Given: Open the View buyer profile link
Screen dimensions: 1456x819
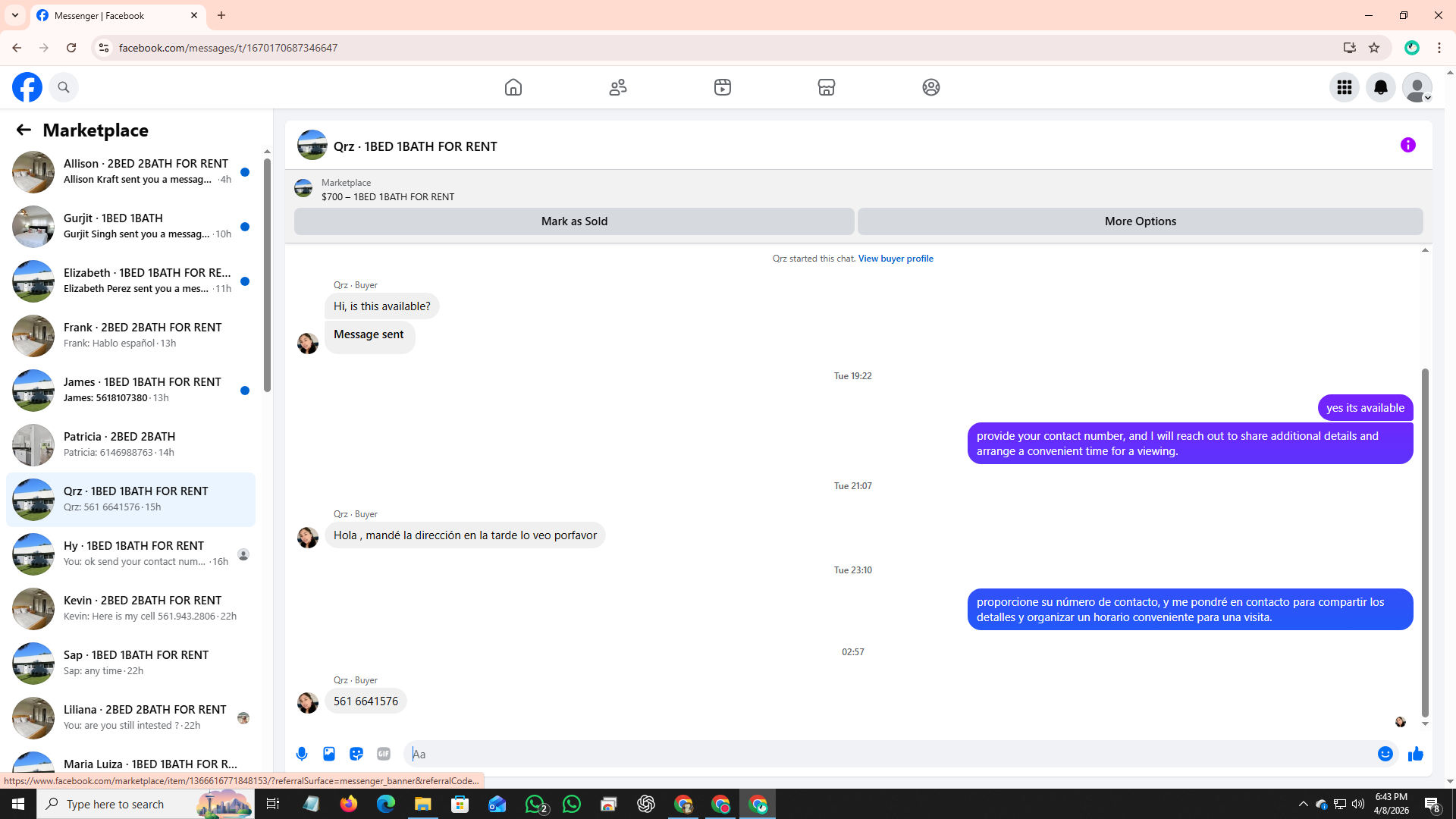Looking at the screenshot, I should point(896,259).
